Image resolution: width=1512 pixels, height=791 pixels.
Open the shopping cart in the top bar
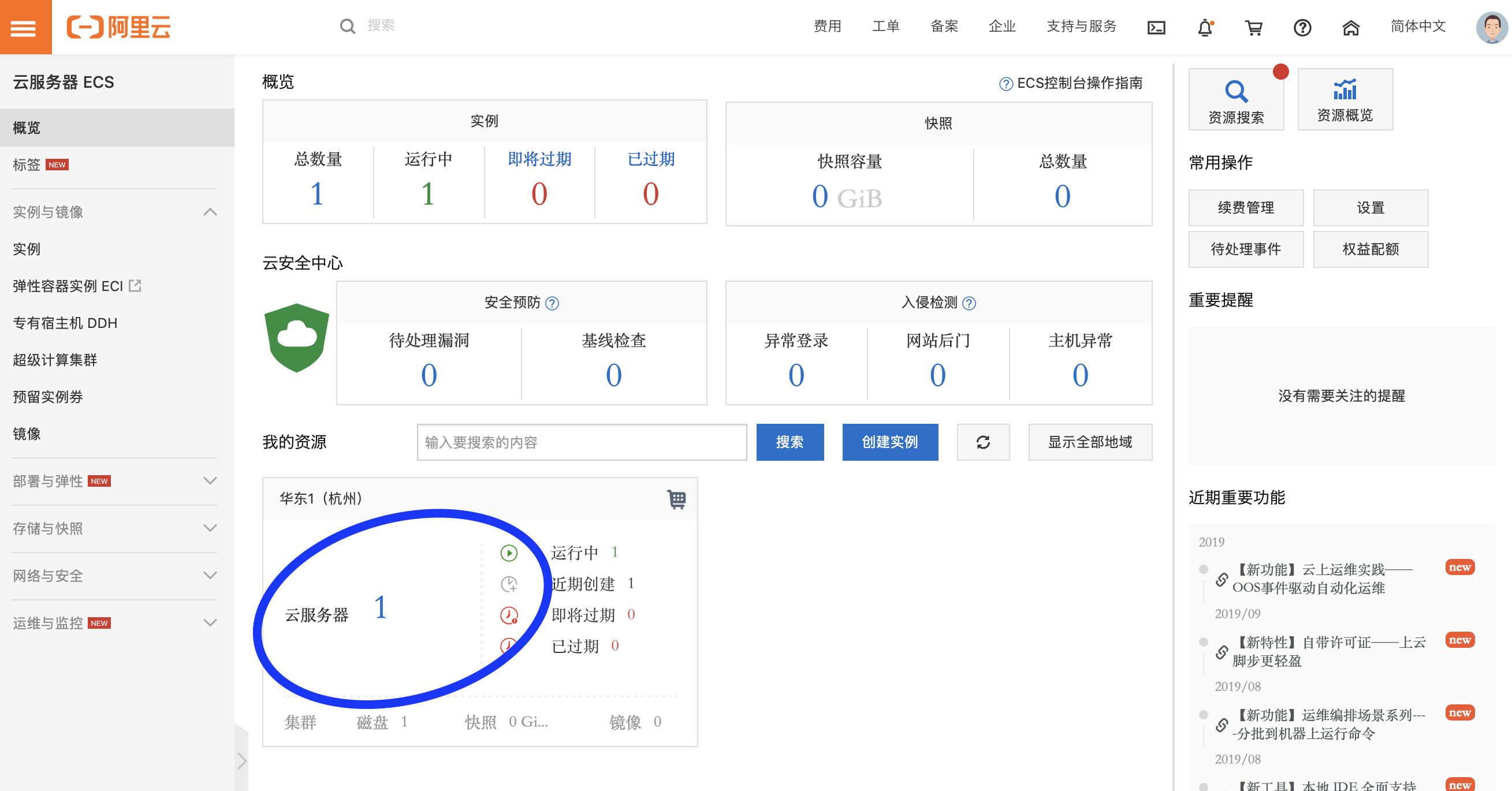coord(1254,28)
